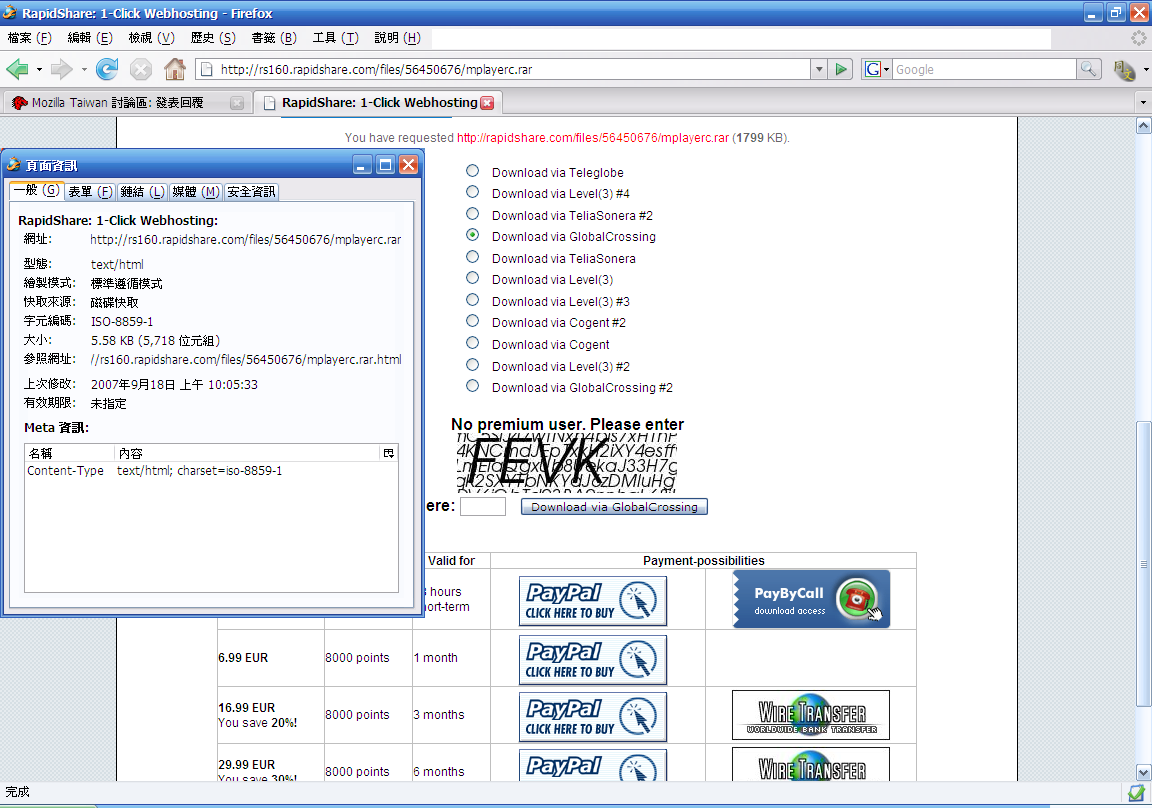Select Download via Level(3) #3 option
Viewport: 1152px width, 808px height.
point(472,300)
